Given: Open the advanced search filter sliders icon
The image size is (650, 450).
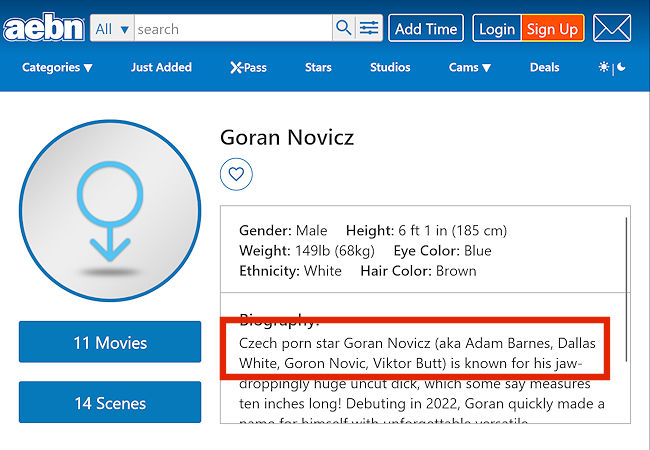Looking at the screenshot, I should [x=369, y=29].
